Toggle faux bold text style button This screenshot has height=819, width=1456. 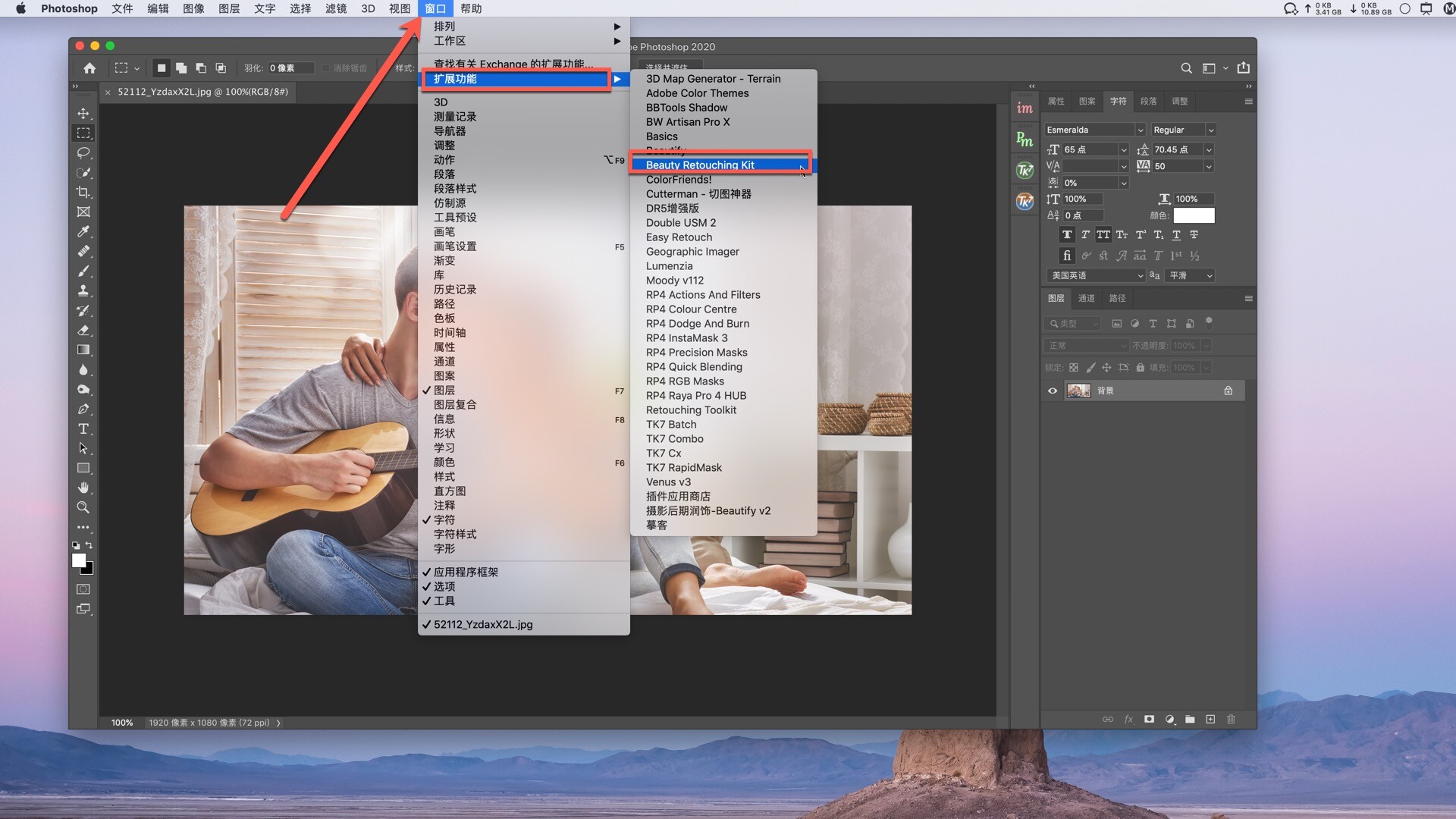pos(1067,235)
